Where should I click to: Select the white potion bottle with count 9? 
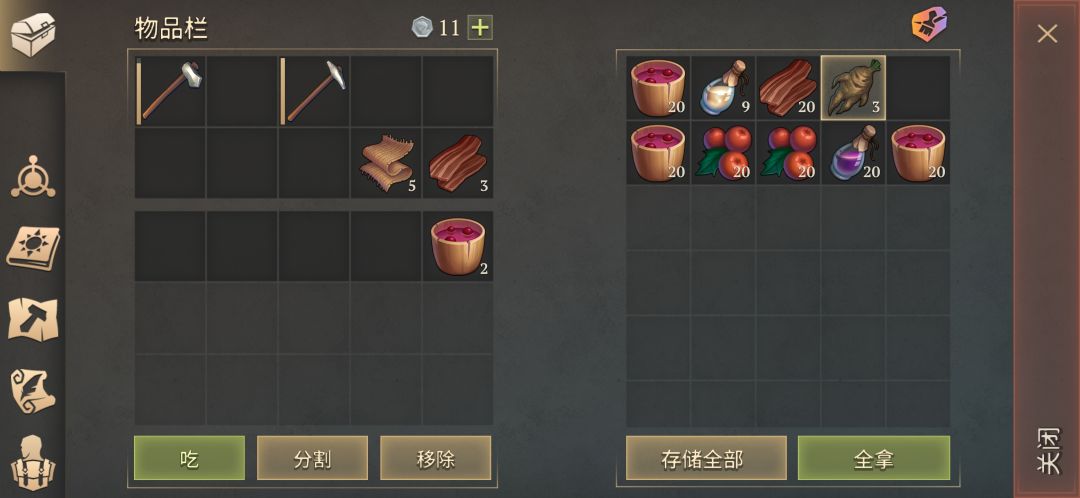point(723,87)
